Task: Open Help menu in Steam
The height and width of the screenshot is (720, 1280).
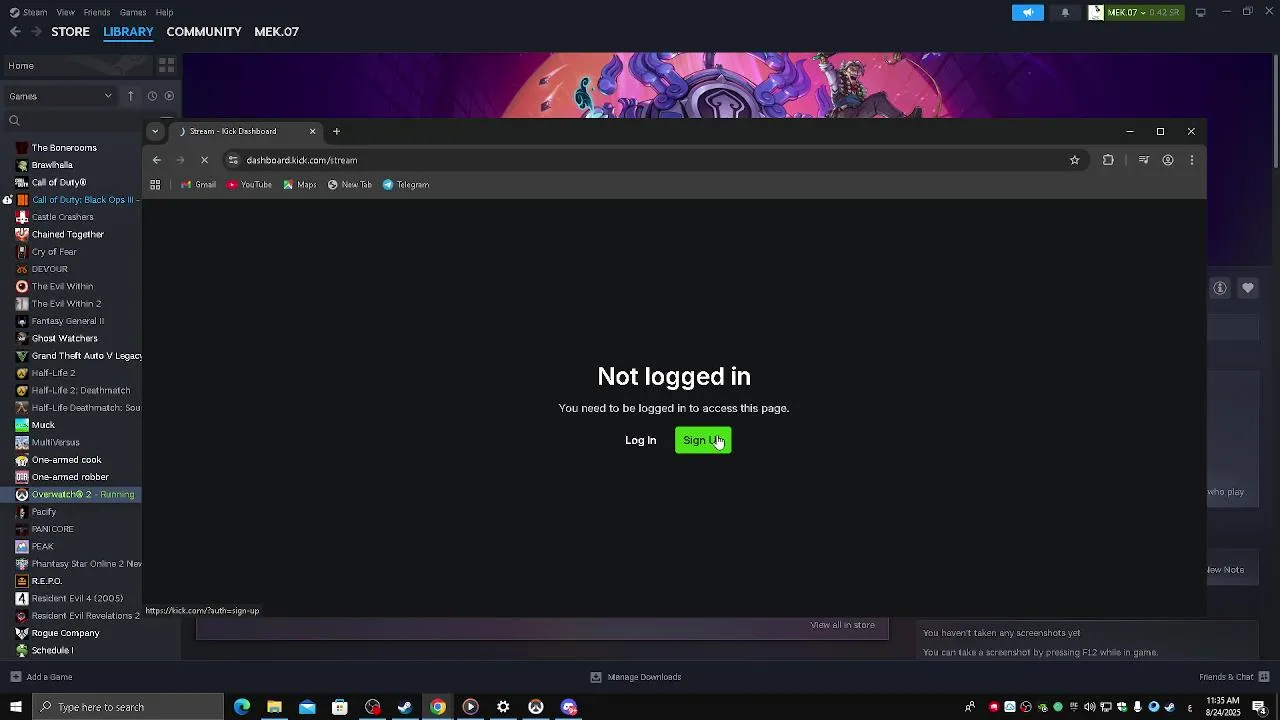Action: coord(165,12)
